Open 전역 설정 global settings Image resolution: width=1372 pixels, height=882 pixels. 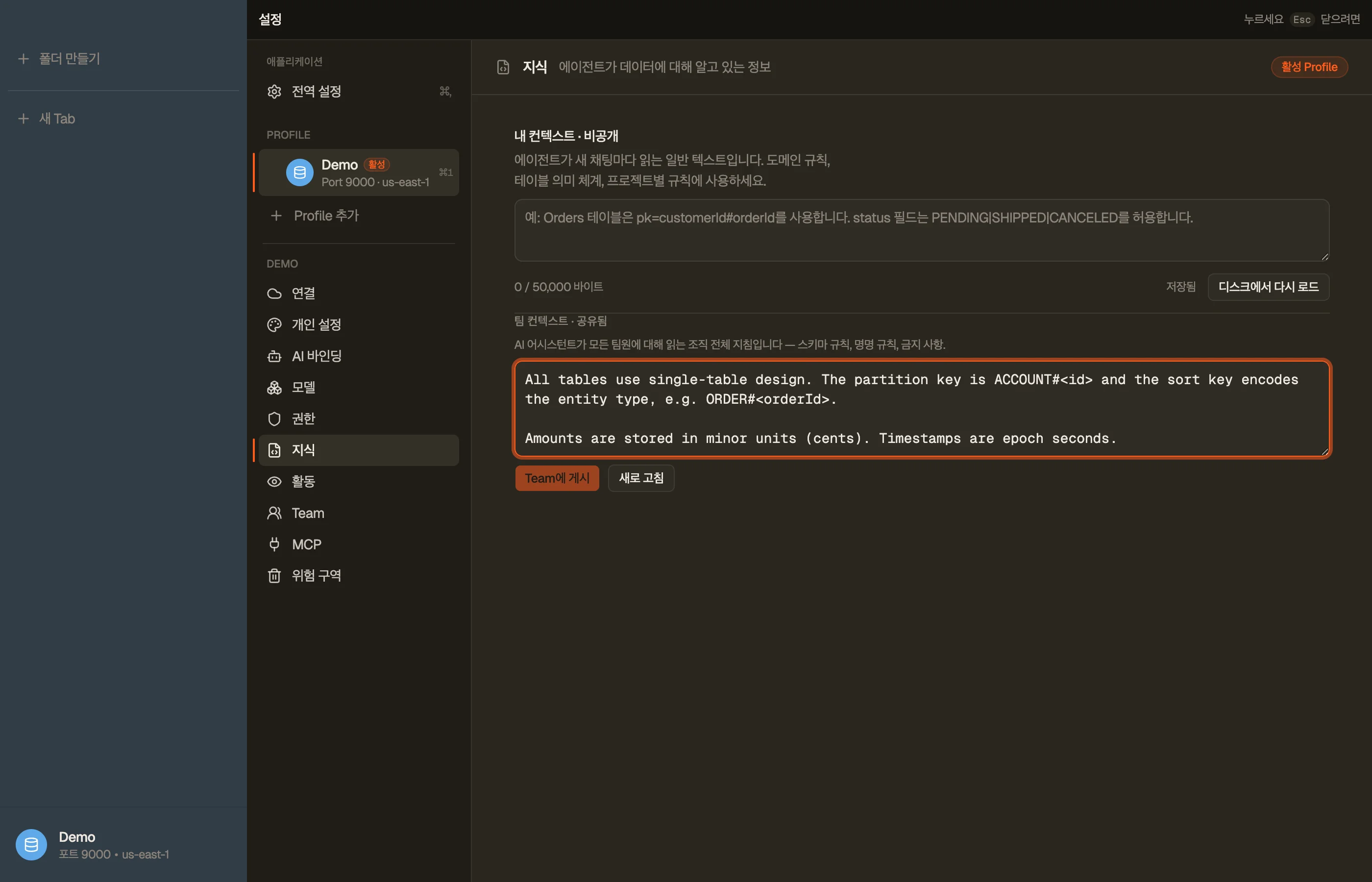coord(359,92)
